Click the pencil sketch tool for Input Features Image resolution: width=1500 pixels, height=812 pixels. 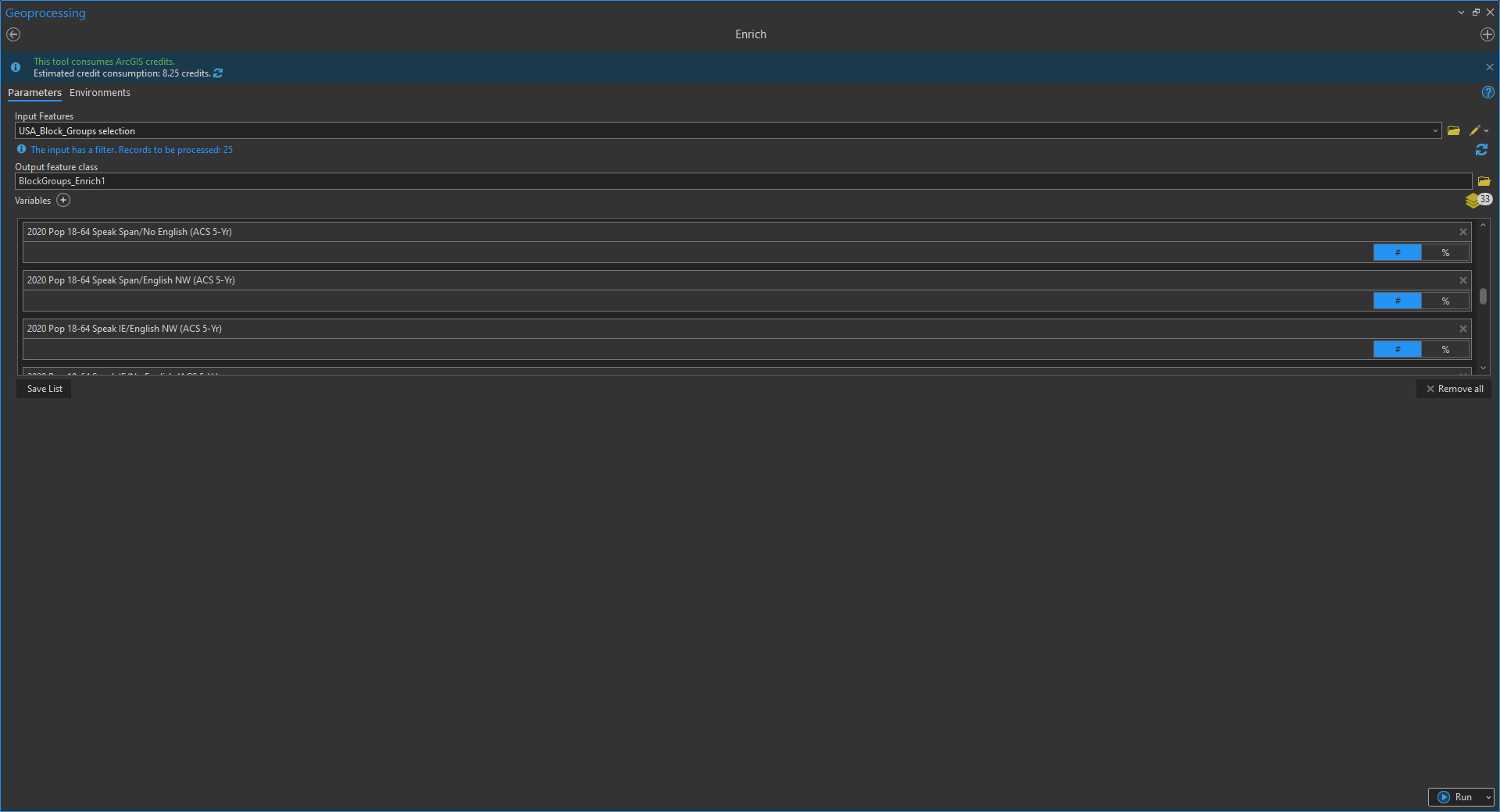point(1475,131)
